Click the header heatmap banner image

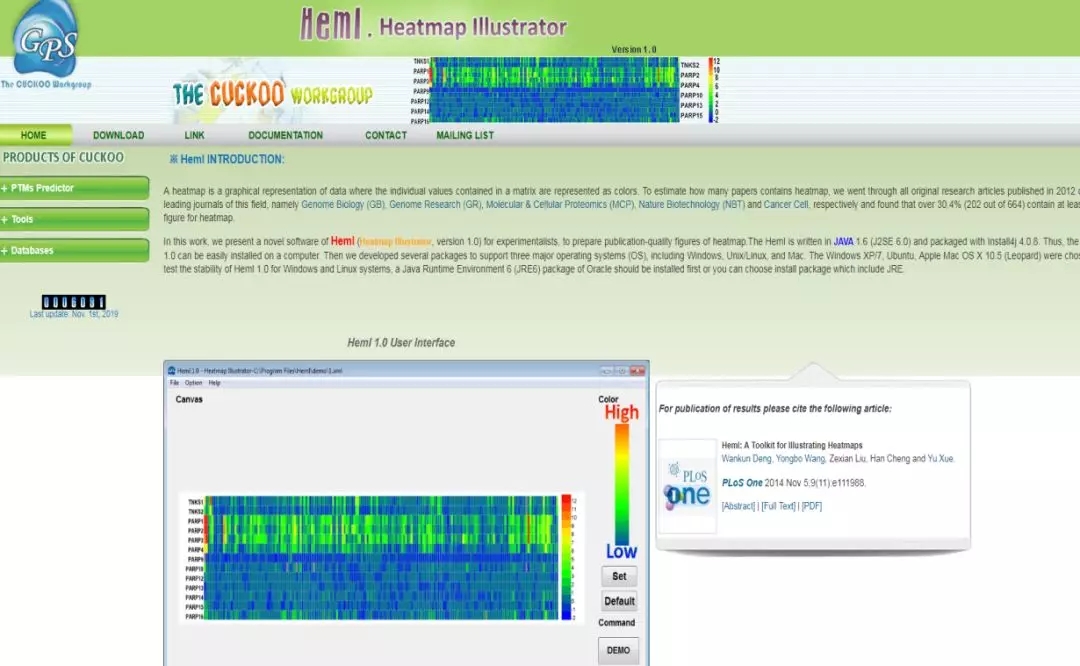(554, 90)
